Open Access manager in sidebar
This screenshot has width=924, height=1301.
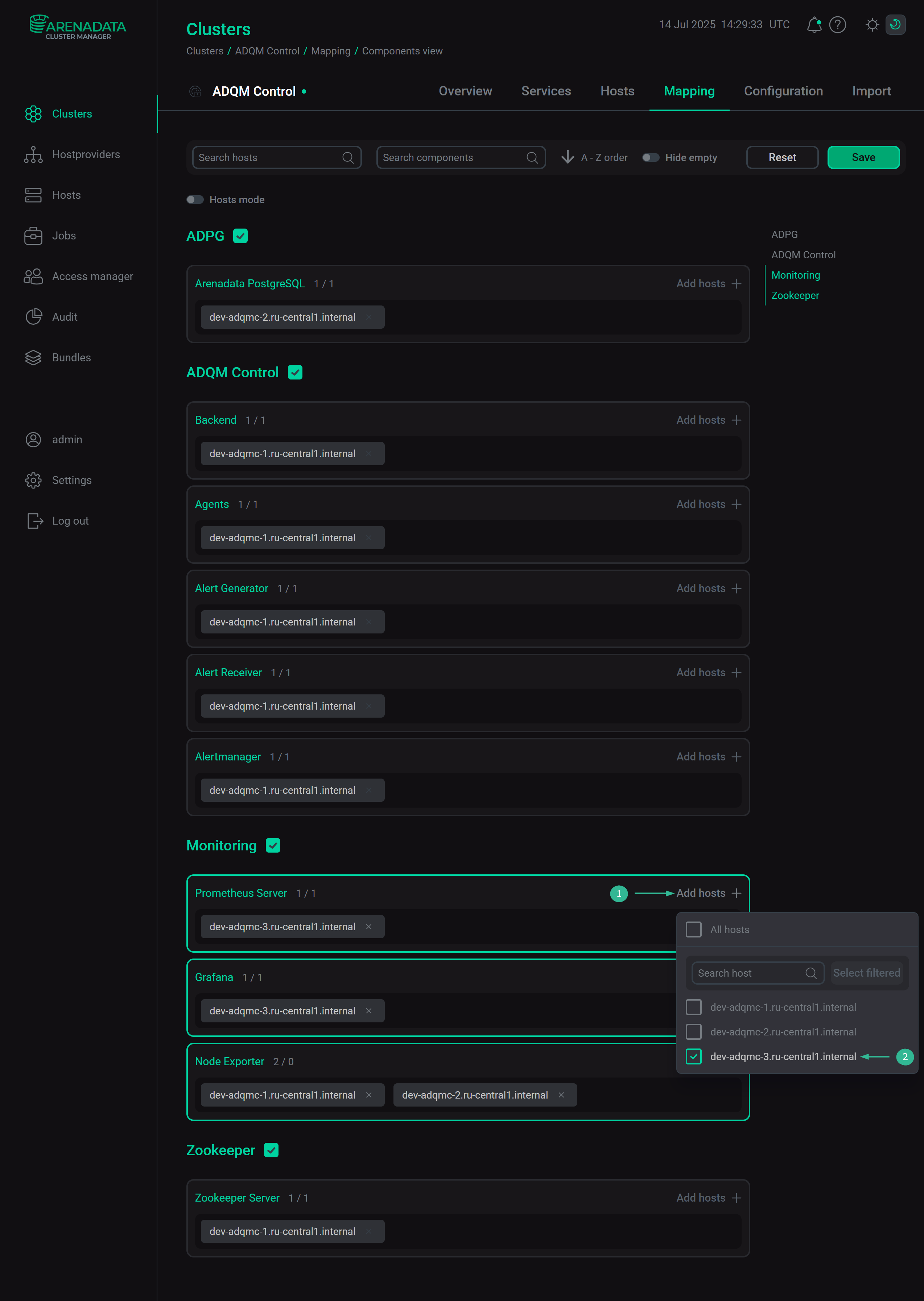[93, 276]
